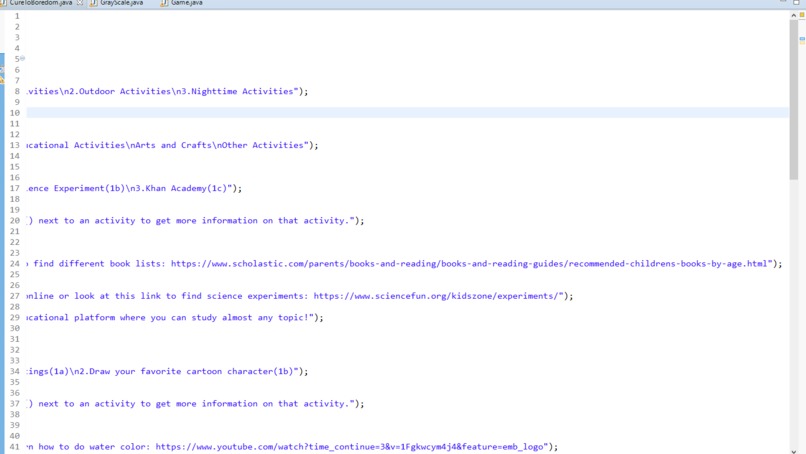Maximize the editor area

click(796, 2)
